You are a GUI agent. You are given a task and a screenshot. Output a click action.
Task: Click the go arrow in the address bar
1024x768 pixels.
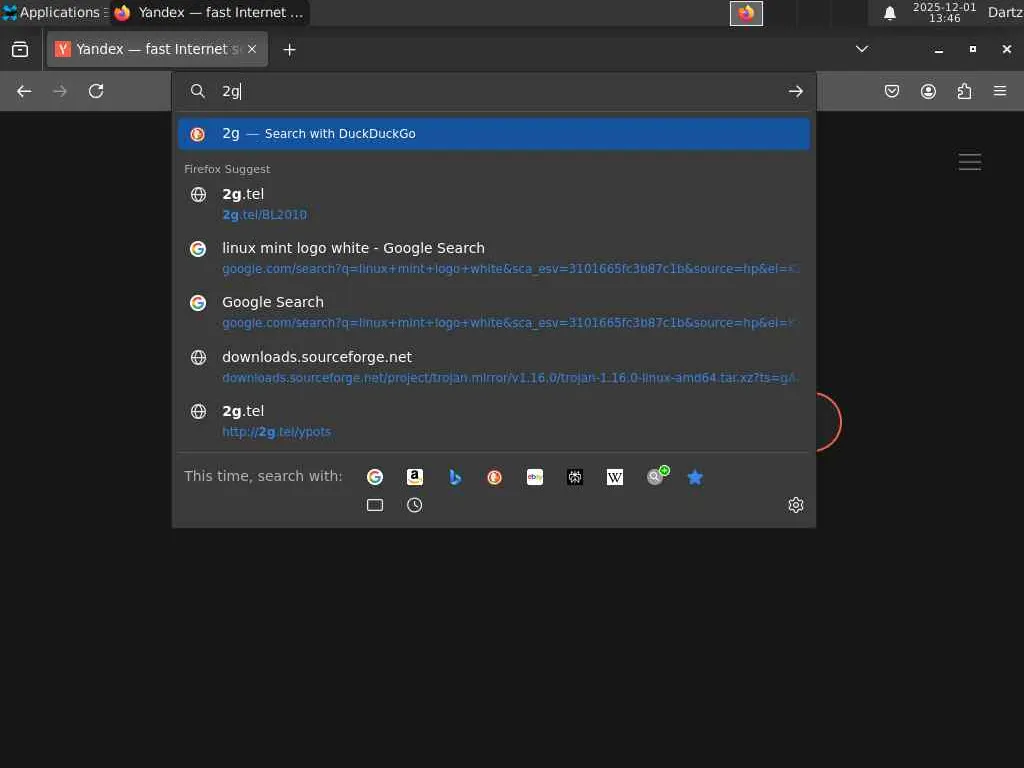point(795,91)
